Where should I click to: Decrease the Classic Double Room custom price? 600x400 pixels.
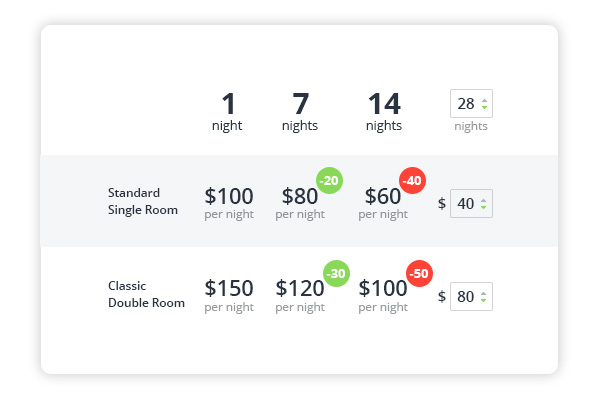(484, 301)
